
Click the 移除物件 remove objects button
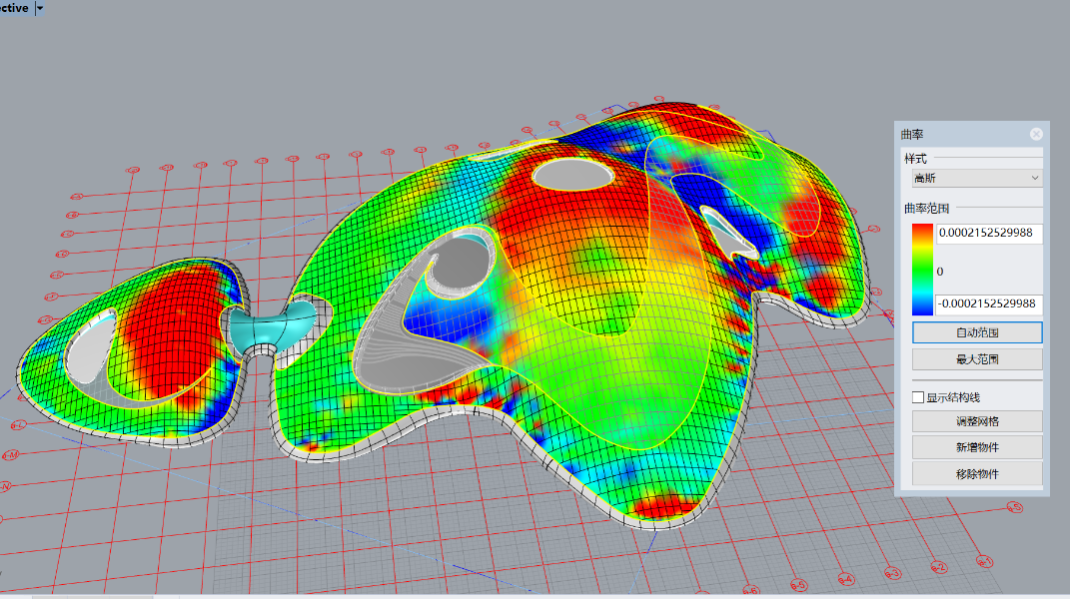(x=977, y=474)
